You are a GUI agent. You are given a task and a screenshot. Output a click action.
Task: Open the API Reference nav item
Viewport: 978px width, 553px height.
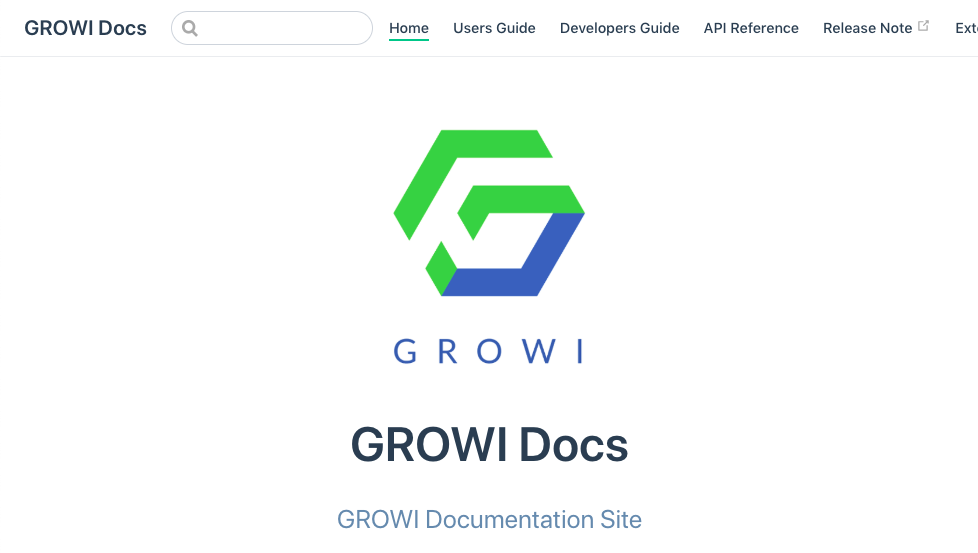751,28
